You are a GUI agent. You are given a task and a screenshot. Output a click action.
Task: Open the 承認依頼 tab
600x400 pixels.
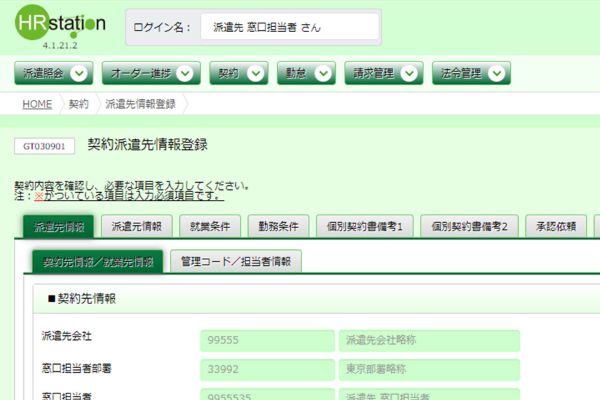point(554,227)
